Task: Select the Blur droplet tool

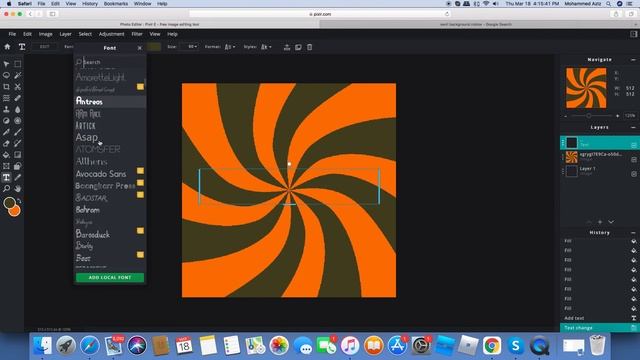Action: (x=18, y=109)
